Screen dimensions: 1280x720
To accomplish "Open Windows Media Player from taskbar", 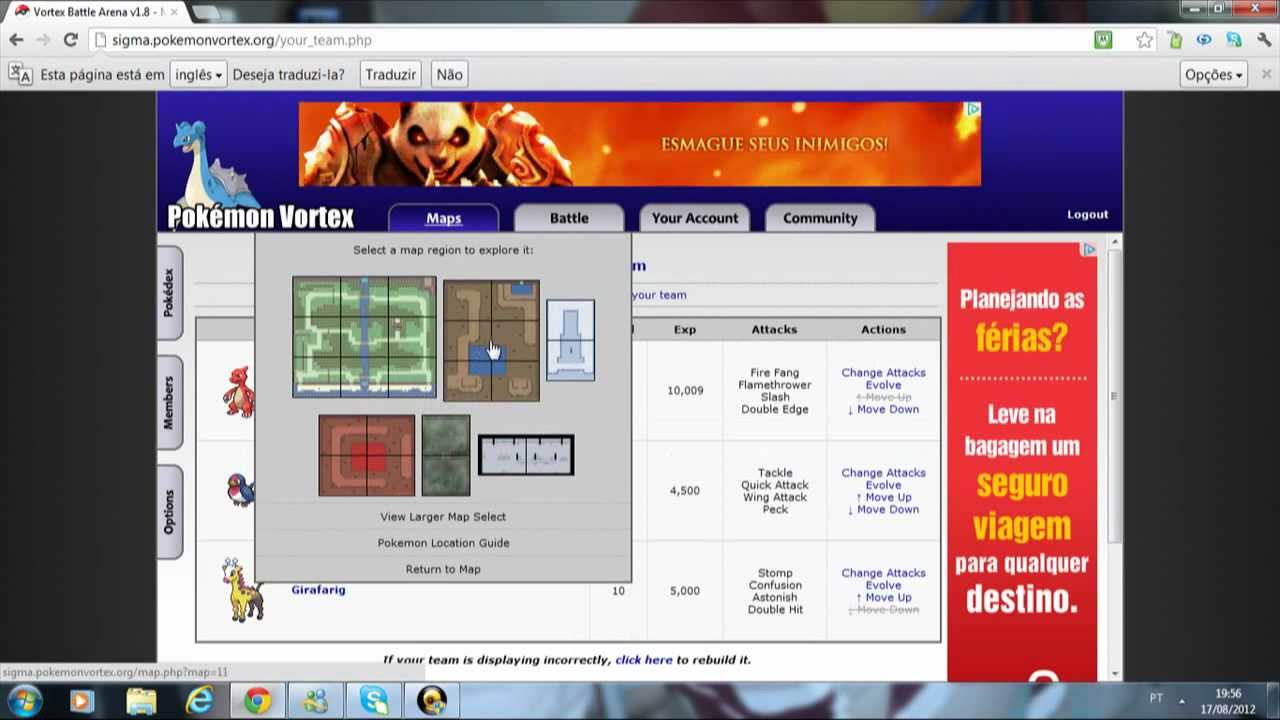I will coord(82,701).
